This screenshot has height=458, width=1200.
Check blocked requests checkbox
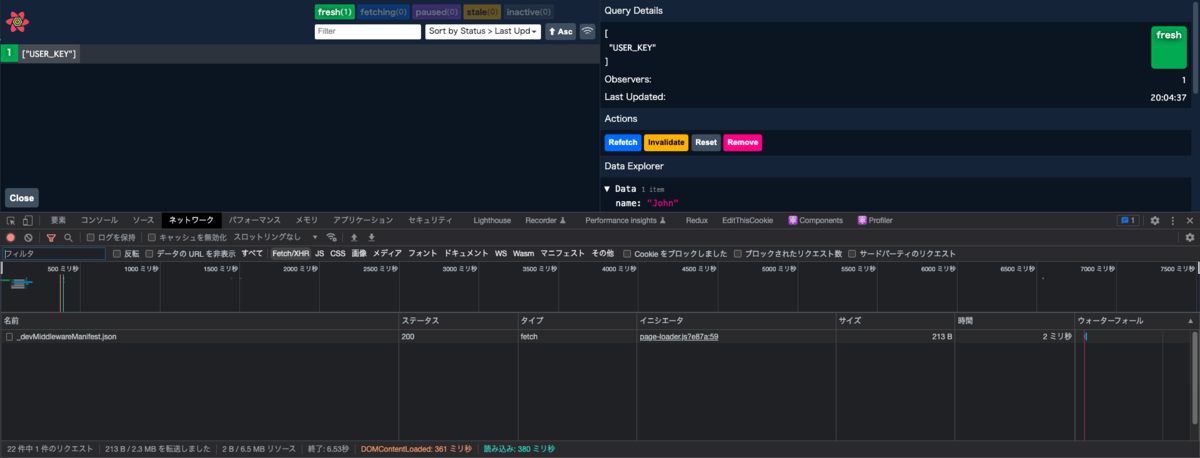point(738,254)
